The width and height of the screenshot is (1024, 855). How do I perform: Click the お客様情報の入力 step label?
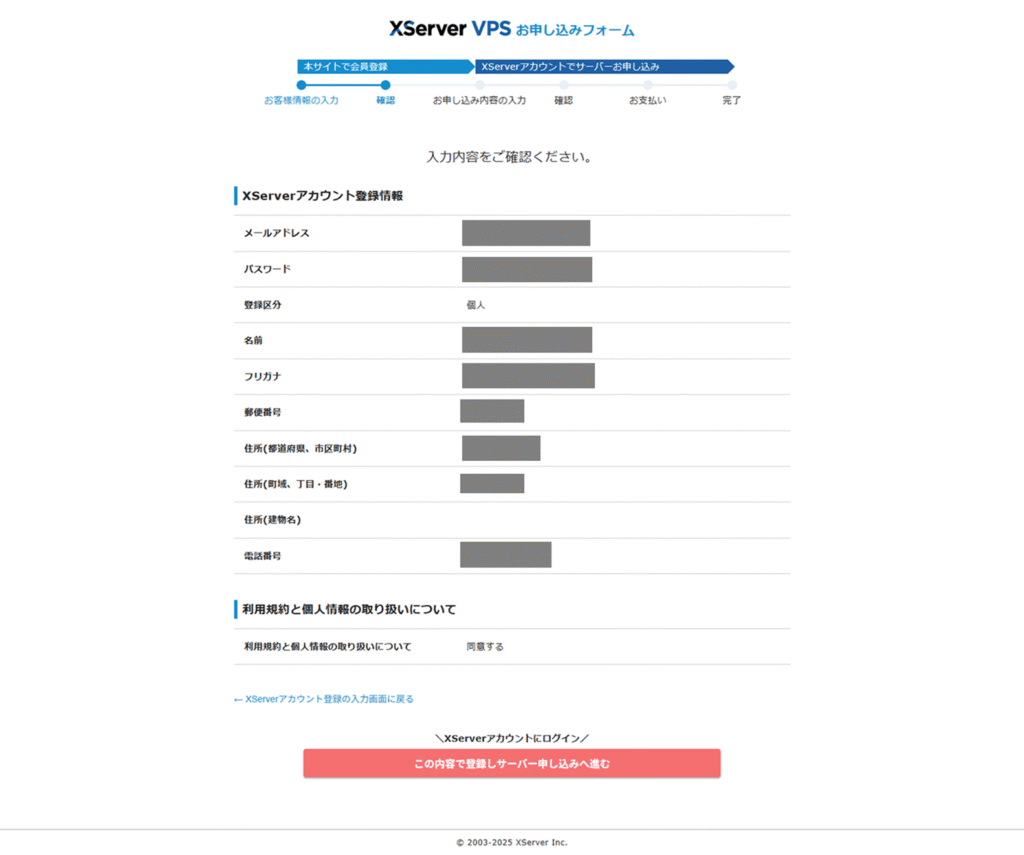point(301,100)
